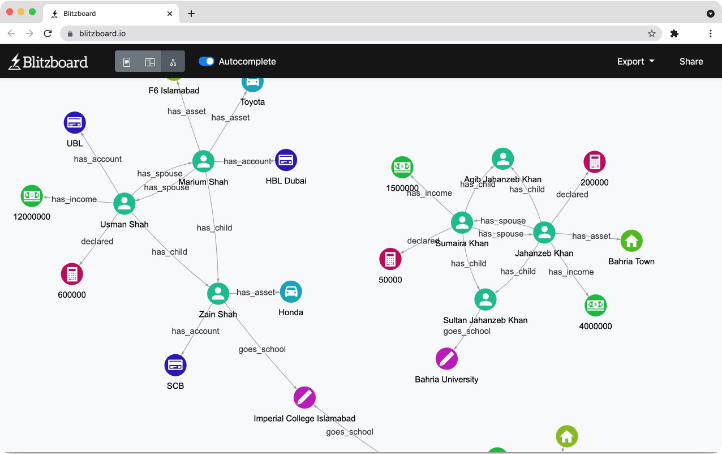Go back to the previous page

click(x=12, y=33)
